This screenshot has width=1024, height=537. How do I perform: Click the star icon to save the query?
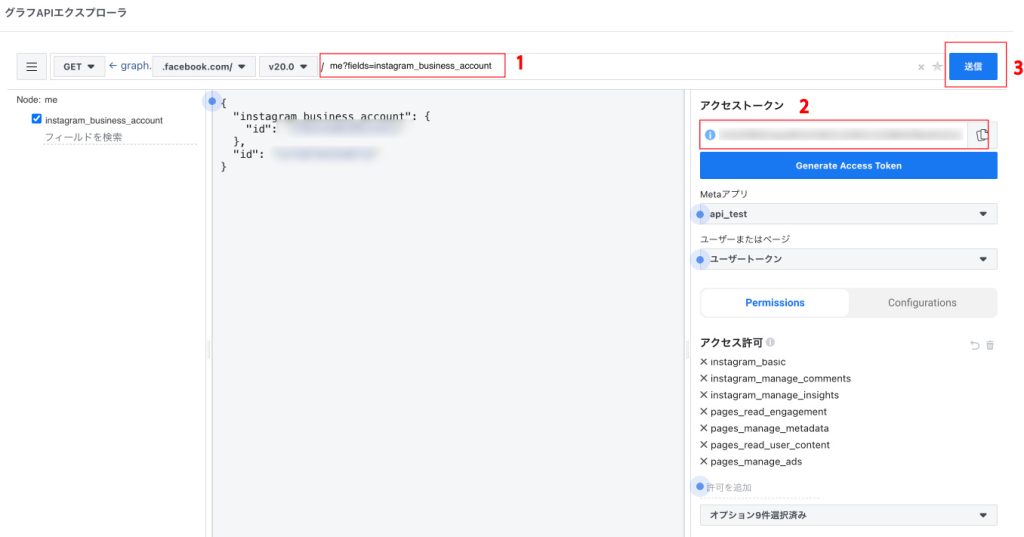tap(937, 67)
